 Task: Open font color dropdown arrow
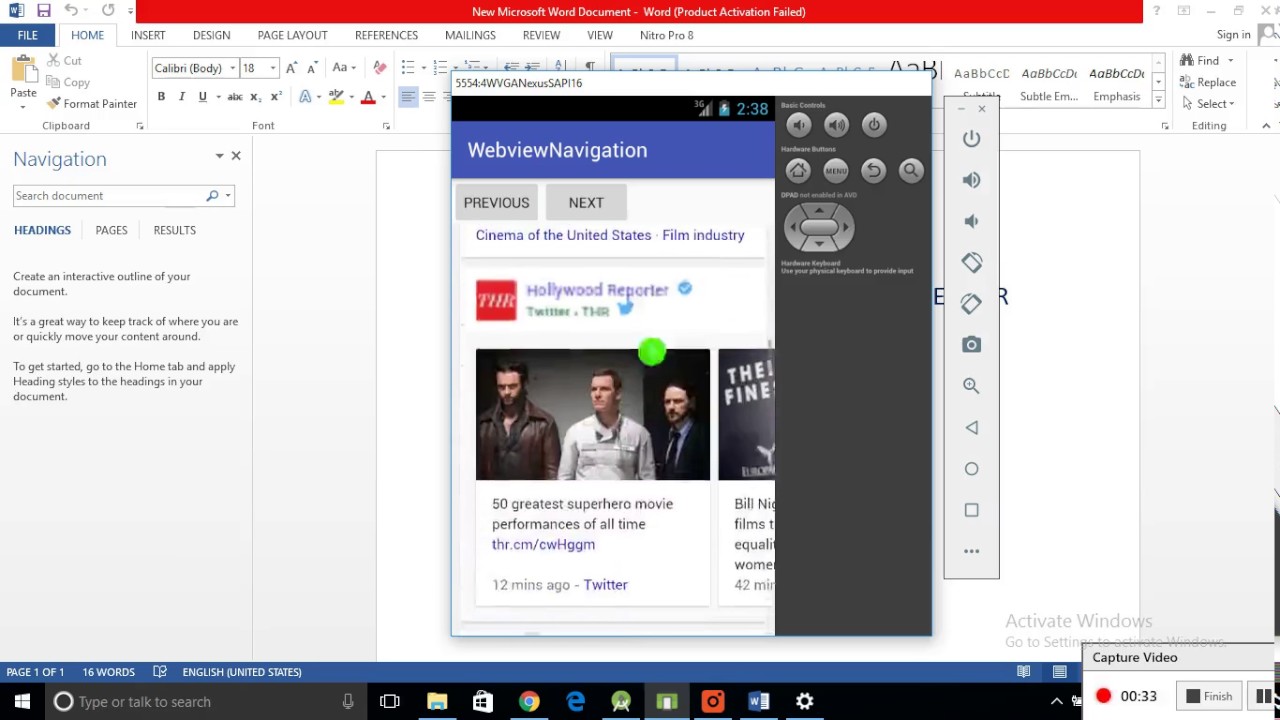click(x=383, y=97)
